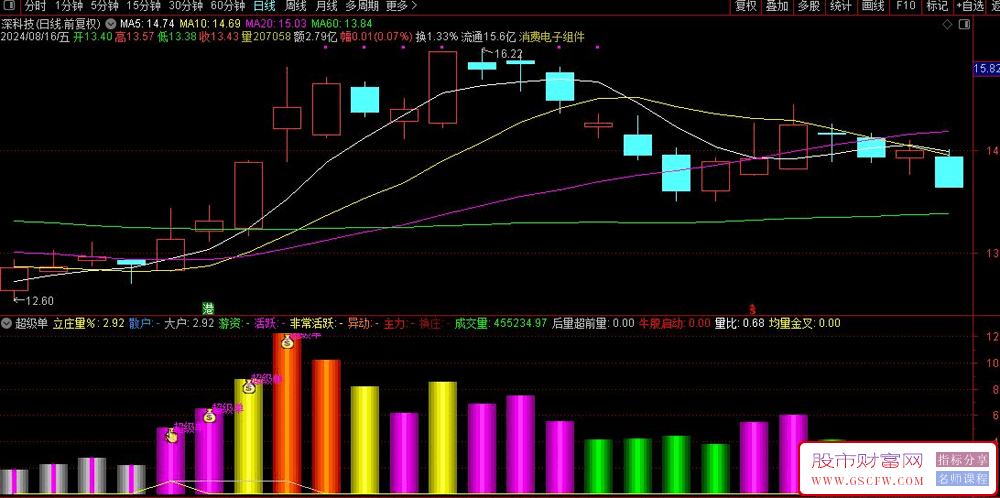Expand the 更多 period options

[402, 6]
